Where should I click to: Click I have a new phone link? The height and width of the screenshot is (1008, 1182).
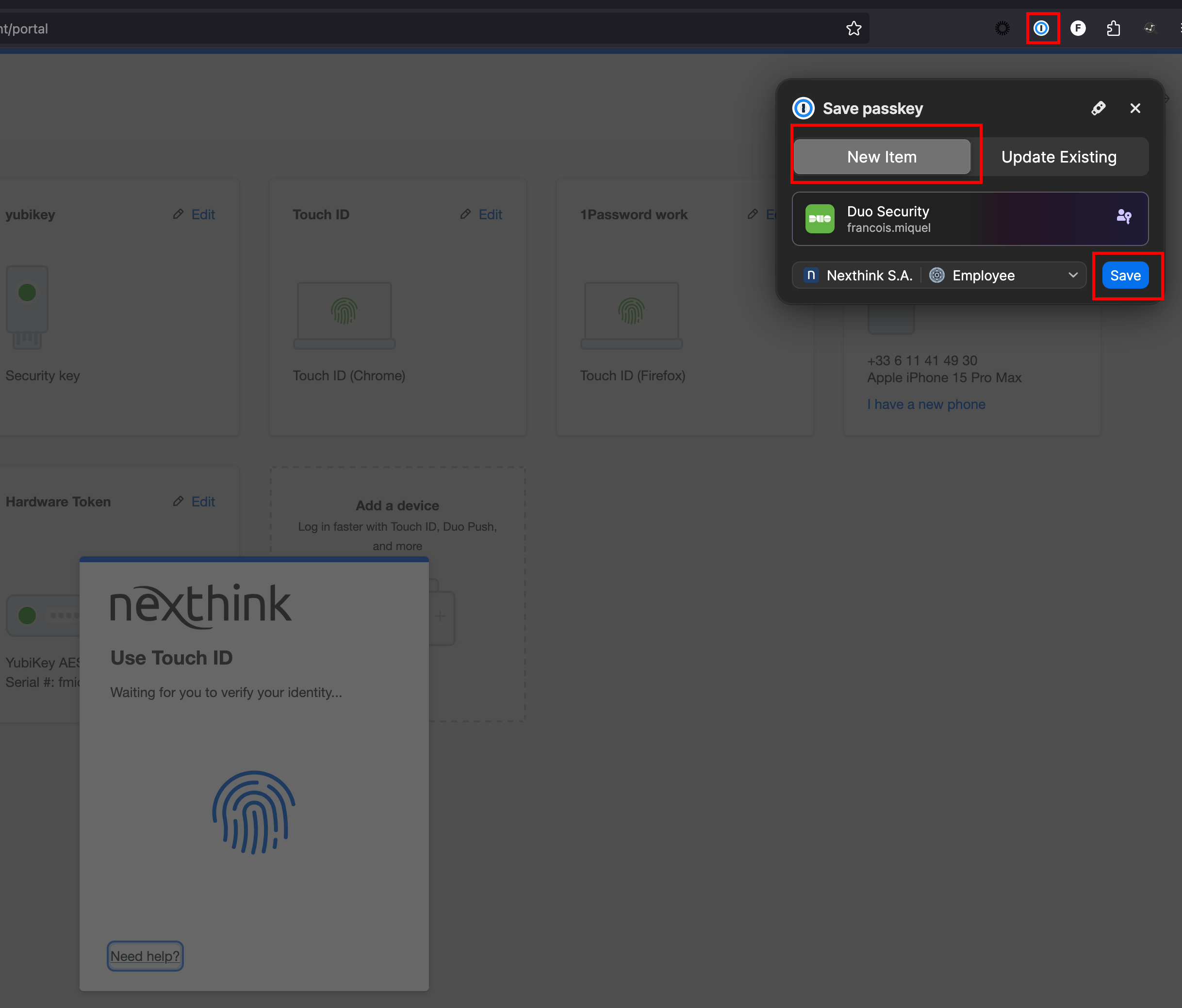pos(926,404)
